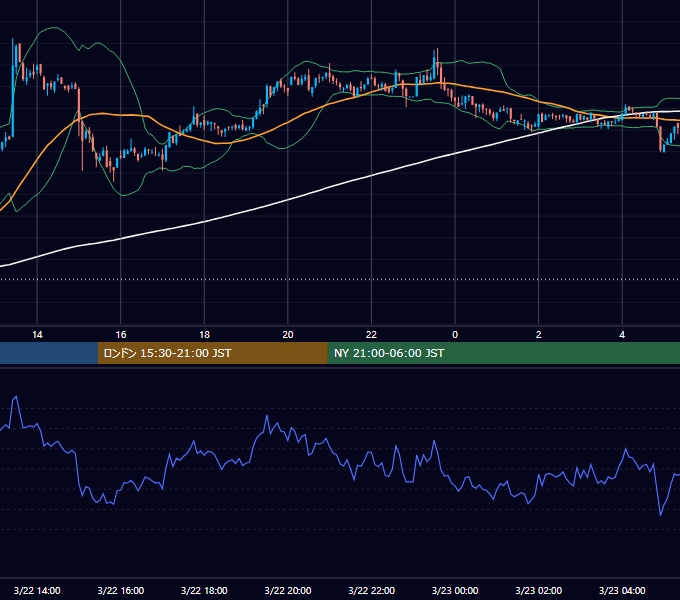The height and width of the screenshot is (600, 680).
Task: Click the NY 21:00-06:00 JST session bar
Action: 503,353
